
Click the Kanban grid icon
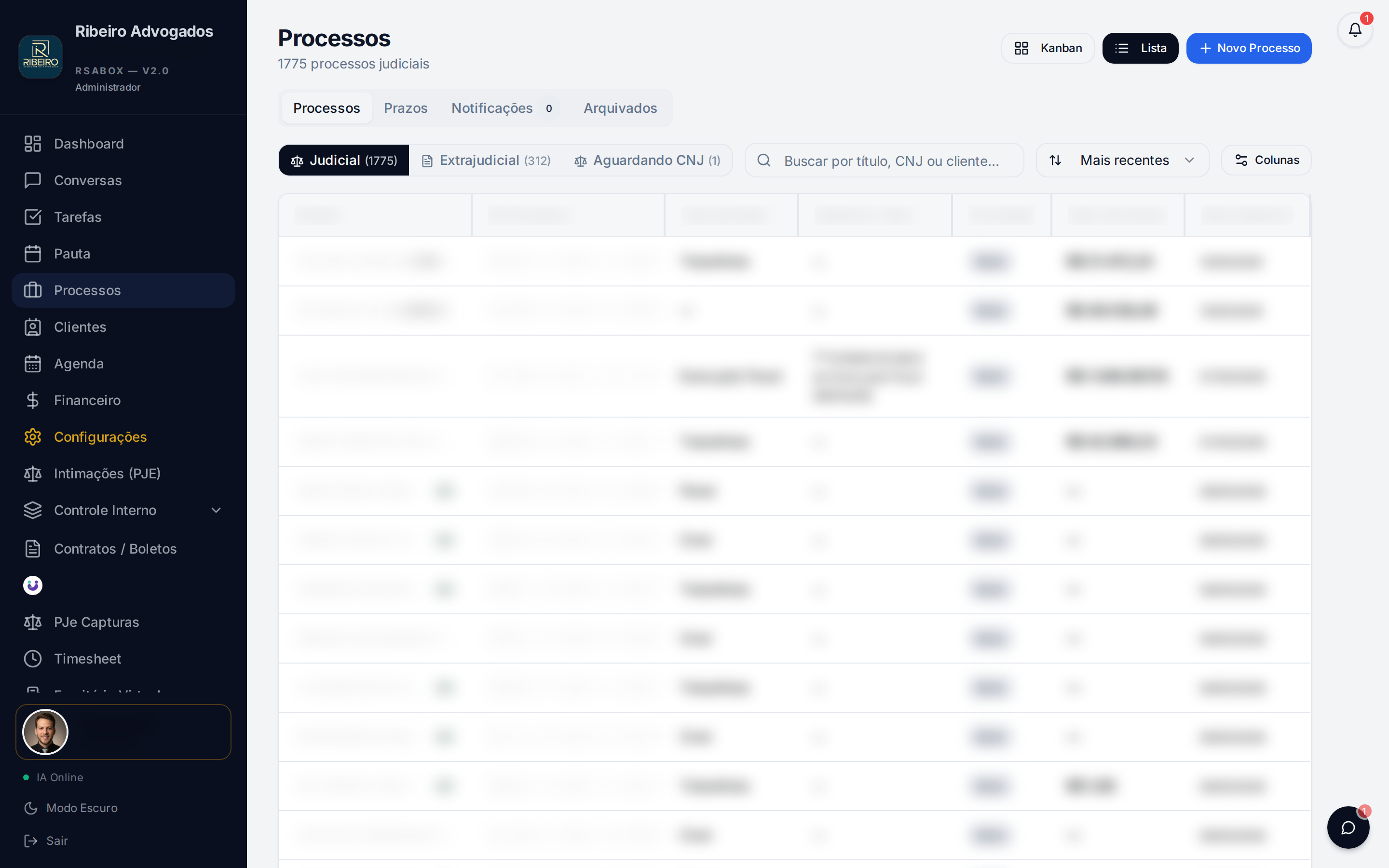(x=1021, y=48)
